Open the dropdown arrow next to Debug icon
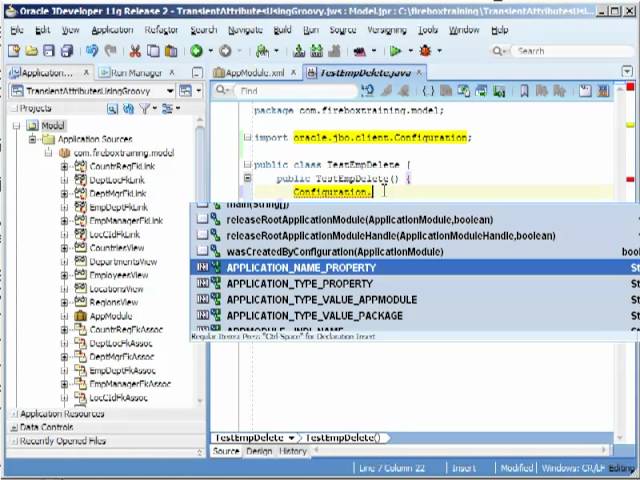The width and height of the screenshot is (640, 480). [440, 51]
